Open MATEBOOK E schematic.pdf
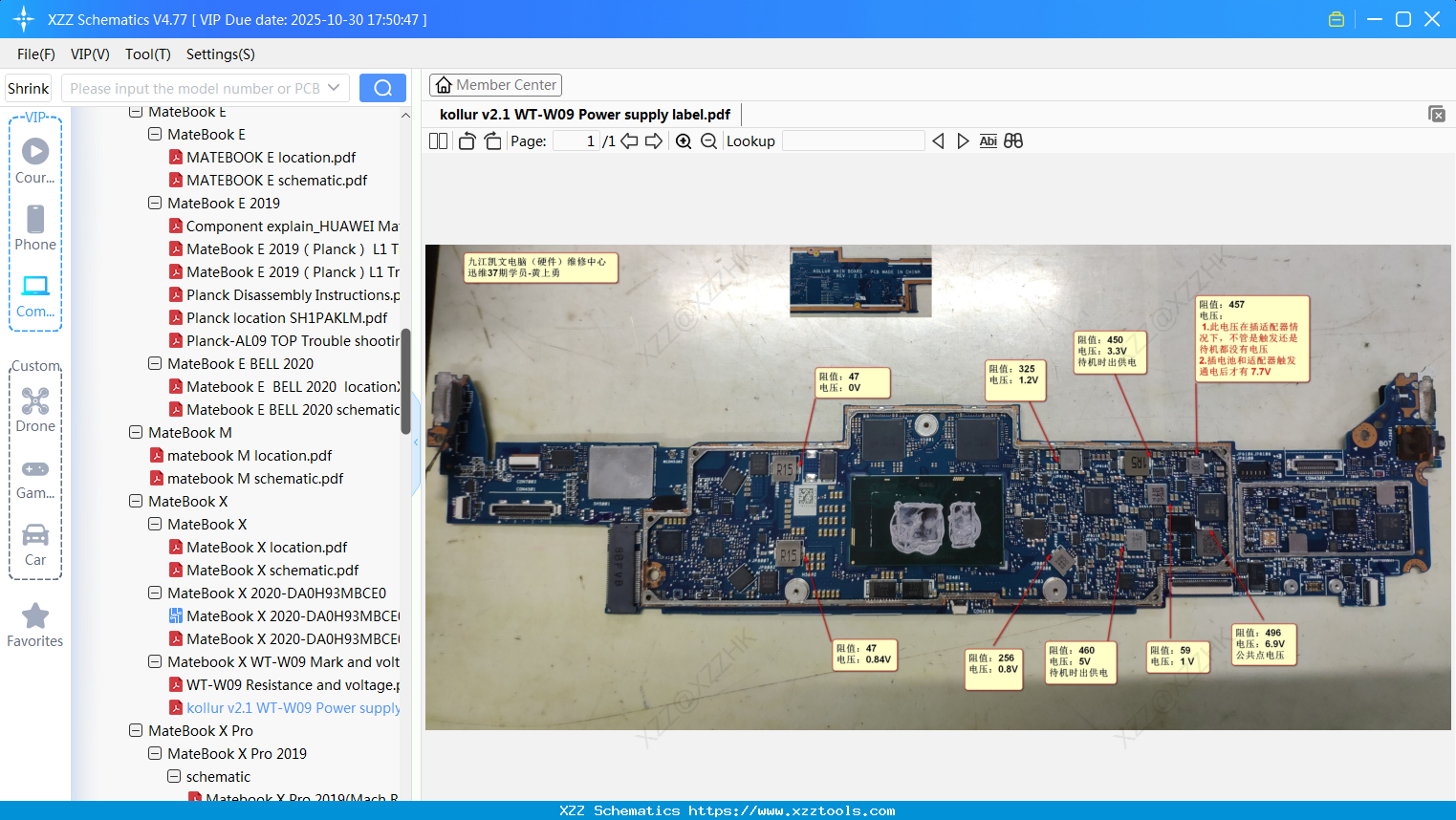The width and height of the screenshot is (1456, 820). (276, 181)
